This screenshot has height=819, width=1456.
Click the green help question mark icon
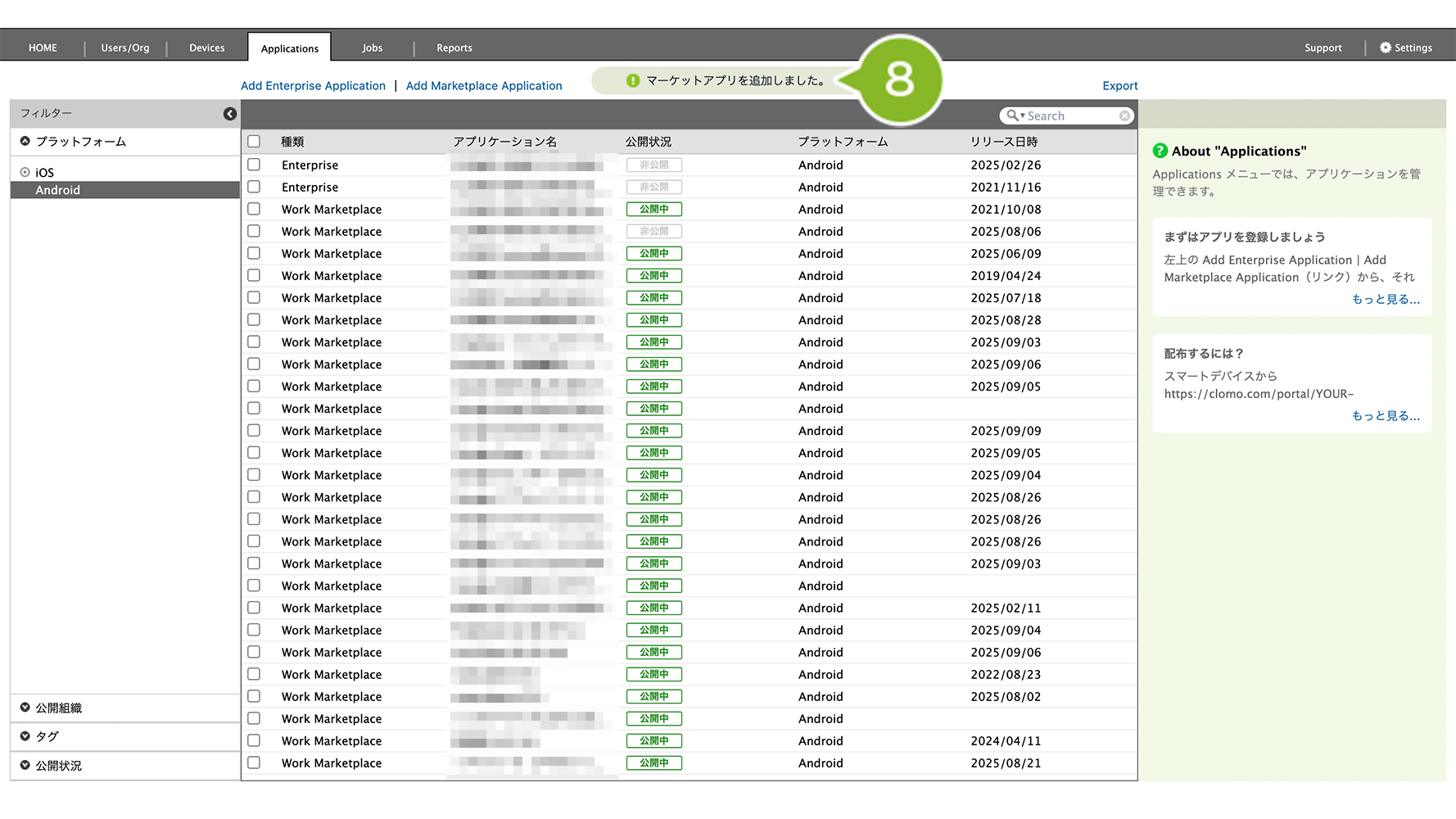coord(1160,151)
